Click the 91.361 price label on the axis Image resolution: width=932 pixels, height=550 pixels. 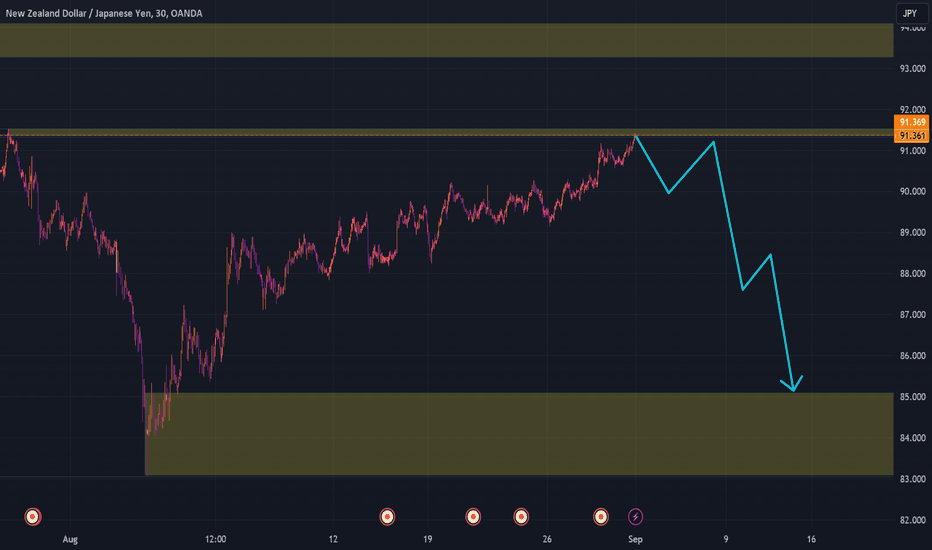(x=912, y=136)
